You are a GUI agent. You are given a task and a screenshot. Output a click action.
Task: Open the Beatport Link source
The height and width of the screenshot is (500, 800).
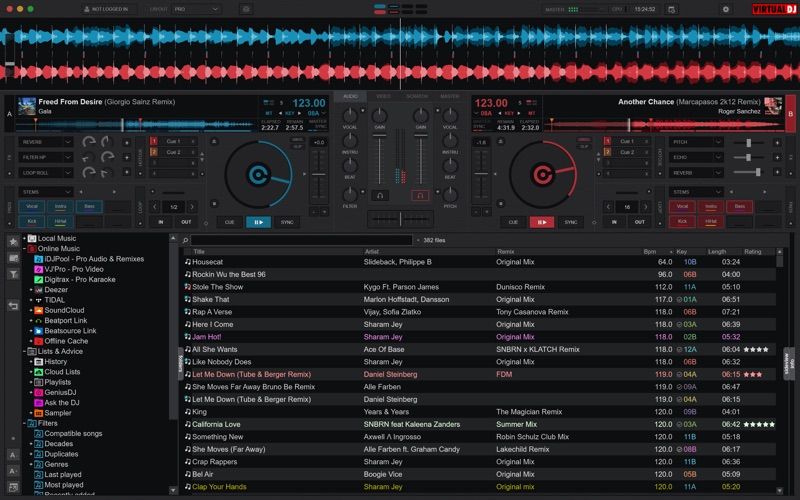point(65,320)
